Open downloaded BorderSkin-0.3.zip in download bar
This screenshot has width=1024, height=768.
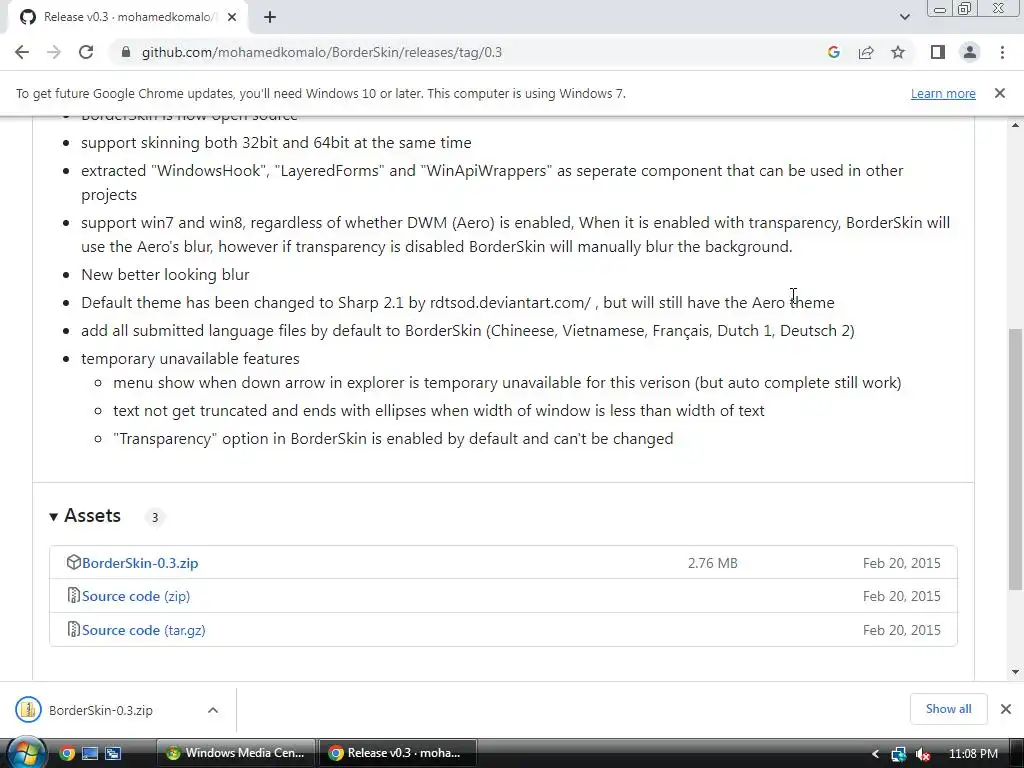click(x=101, y=711)
